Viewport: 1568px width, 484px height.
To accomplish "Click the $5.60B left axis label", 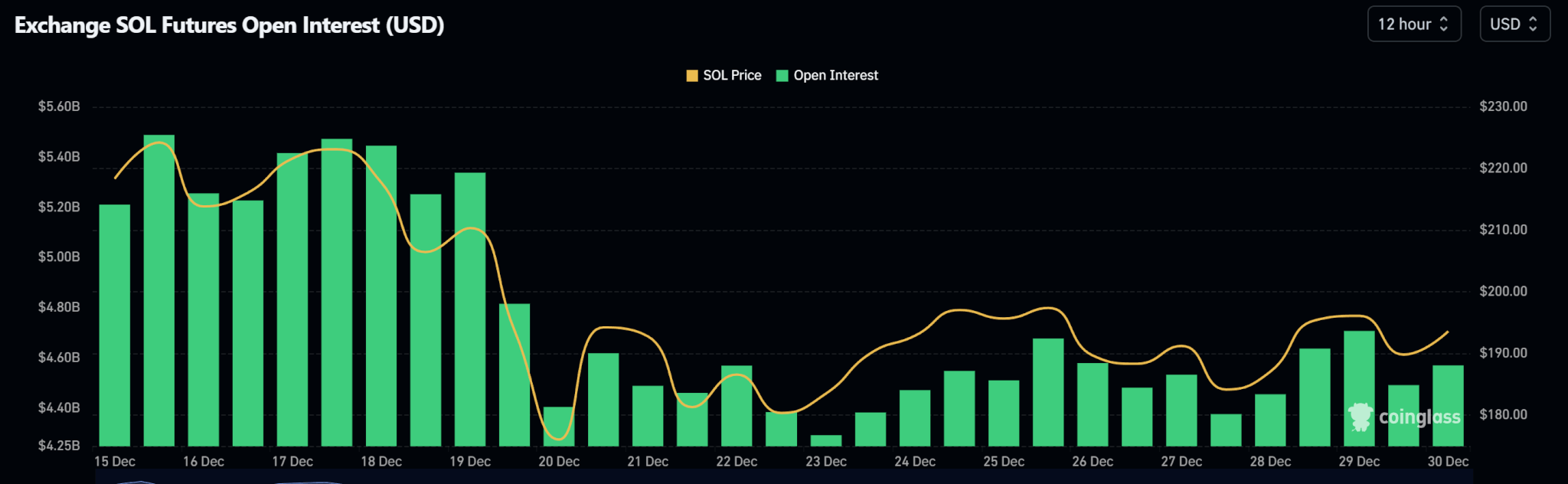I will 59,106.
